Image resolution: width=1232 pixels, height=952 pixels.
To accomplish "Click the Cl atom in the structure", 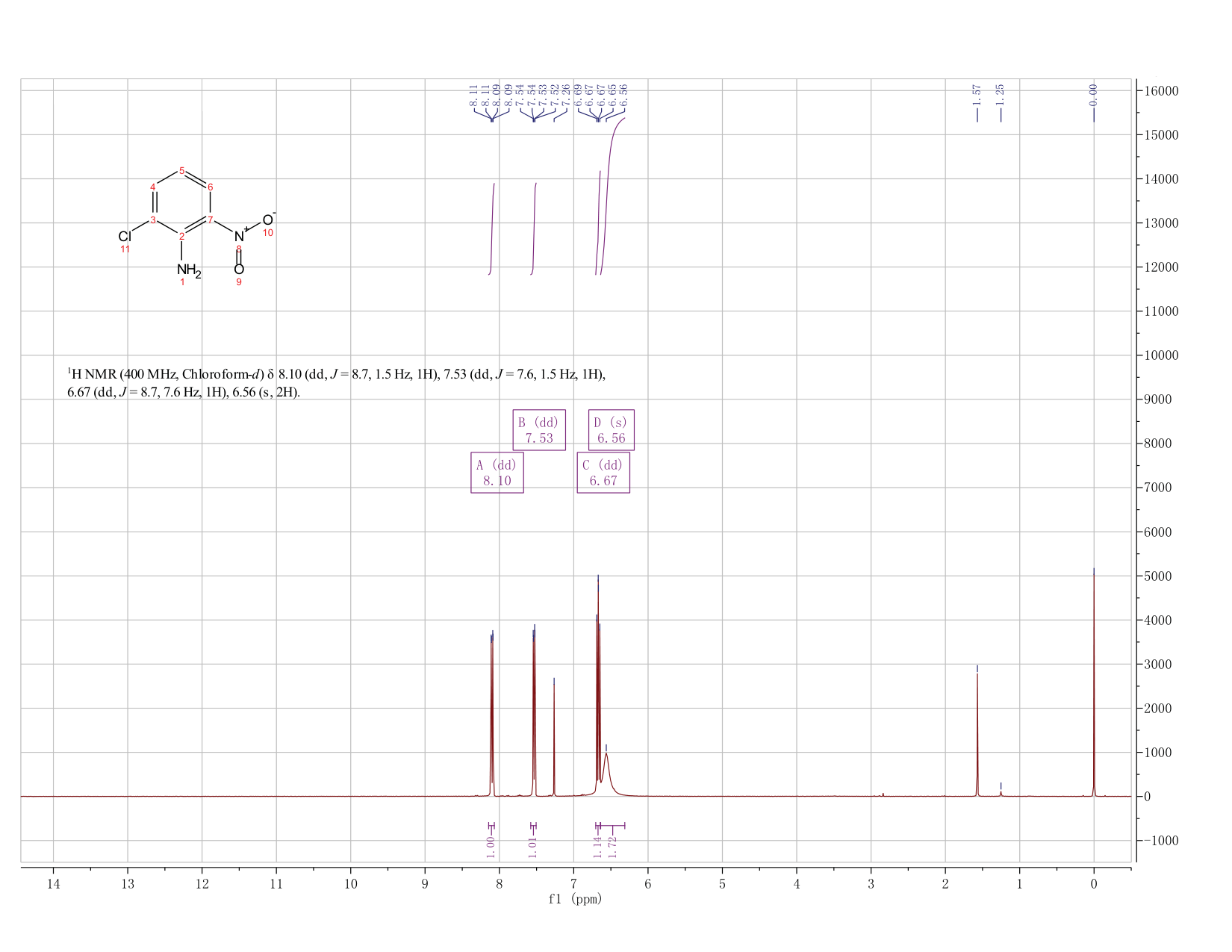I will point(124,237).
